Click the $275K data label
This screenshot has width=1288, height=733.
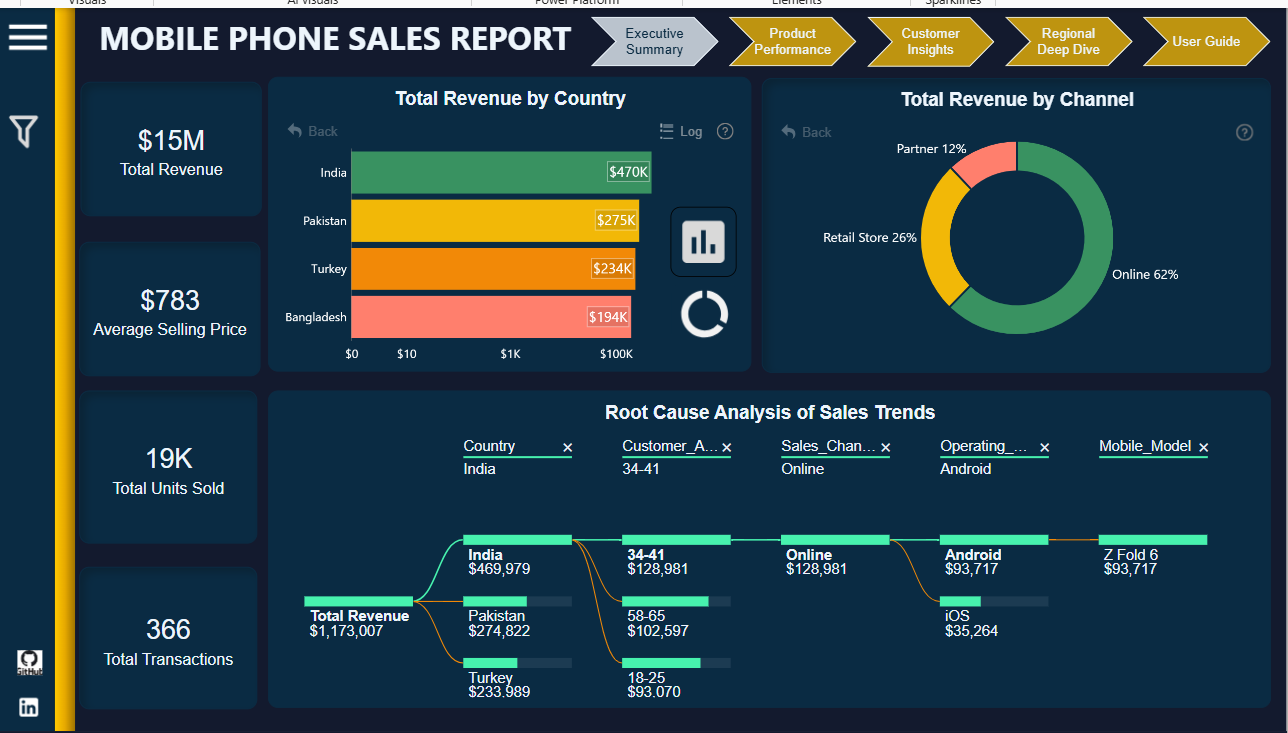[616, 220]
